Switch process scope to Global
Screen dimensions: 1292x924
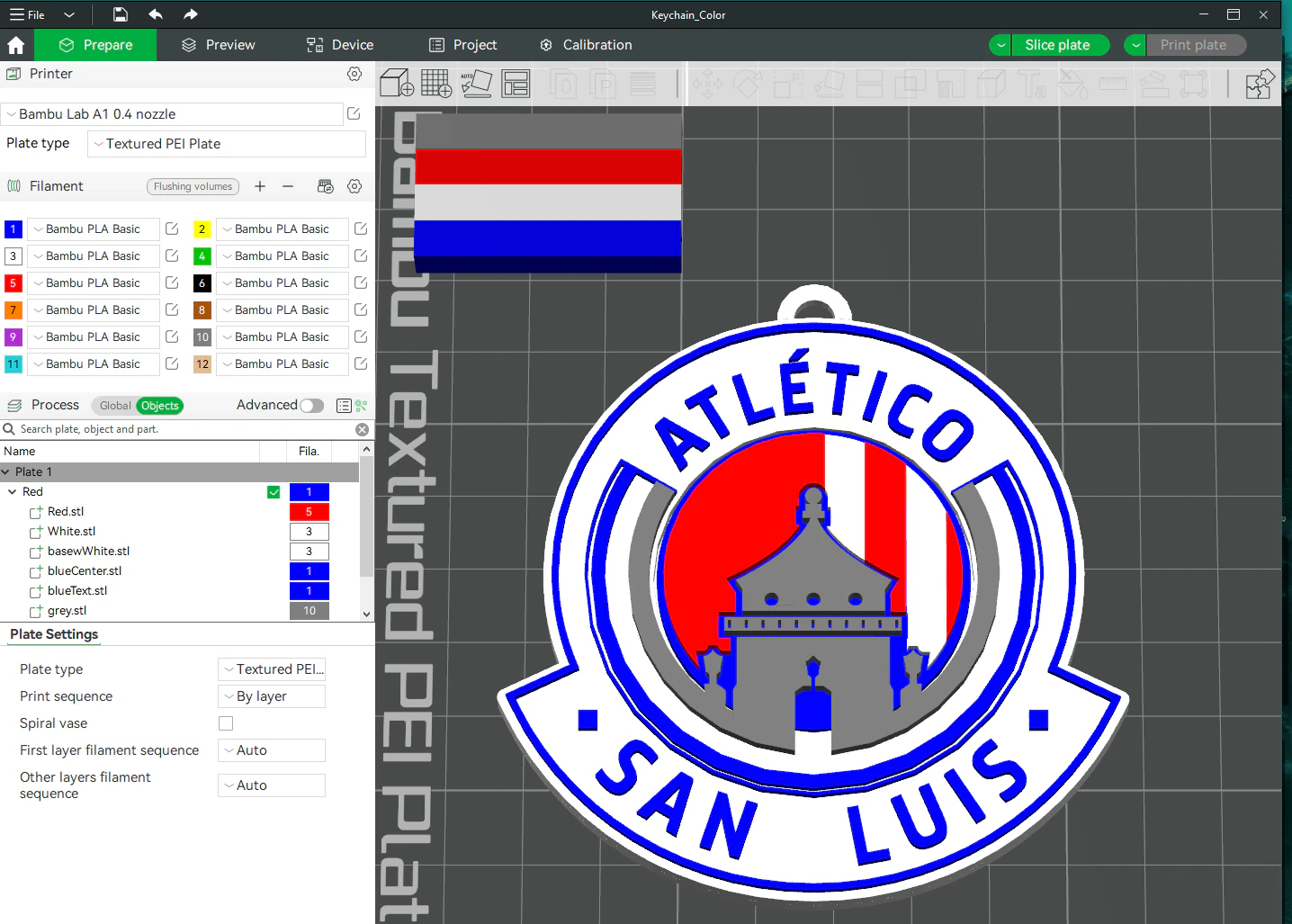pyautogui.click(x=115, y=406)
